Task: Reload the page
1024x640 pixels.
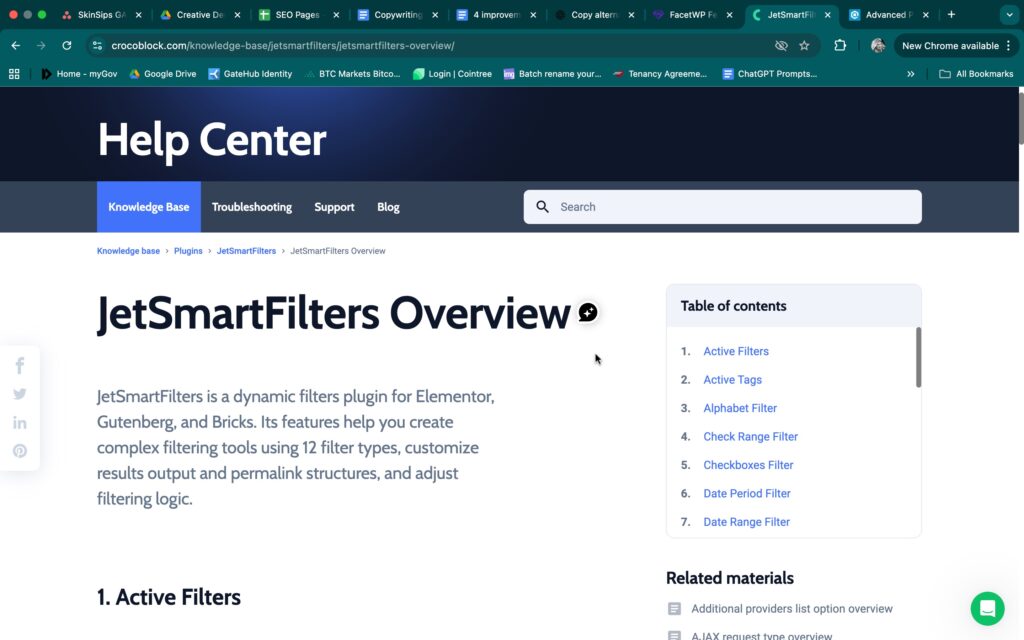Action: [67, 46]
